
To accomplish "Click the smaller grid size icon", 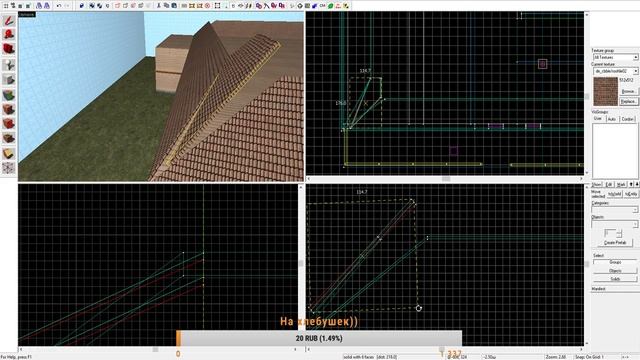I will tap(20, 6).
